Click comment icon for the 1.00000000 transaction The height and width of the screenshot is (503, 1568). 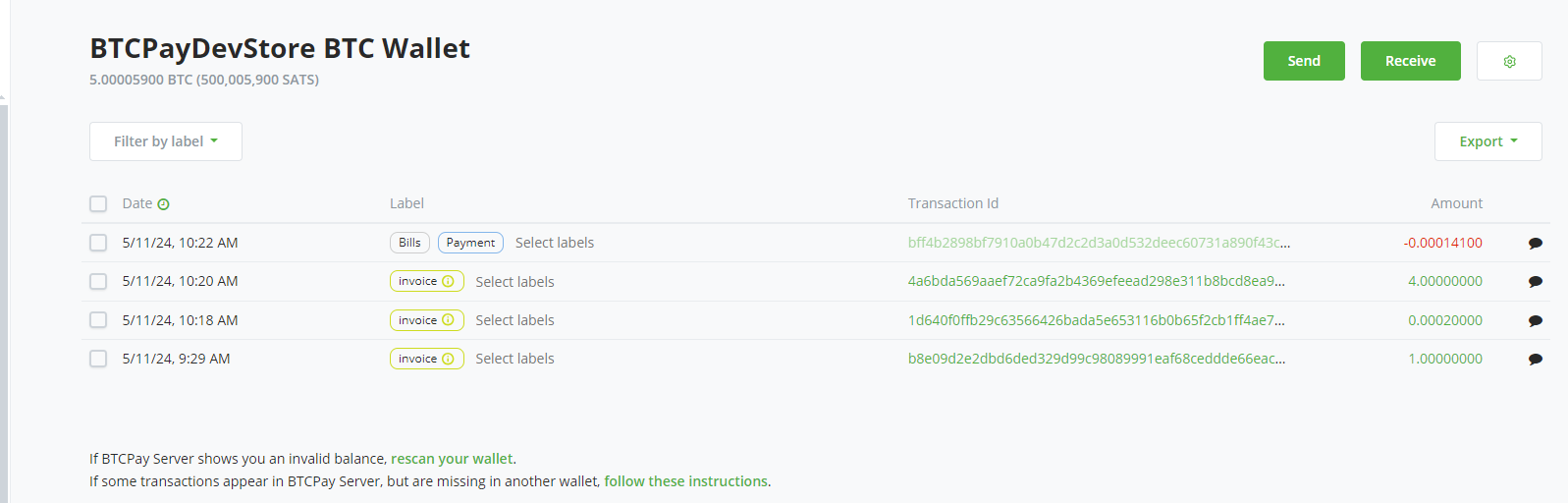(x=1536, y=360)
